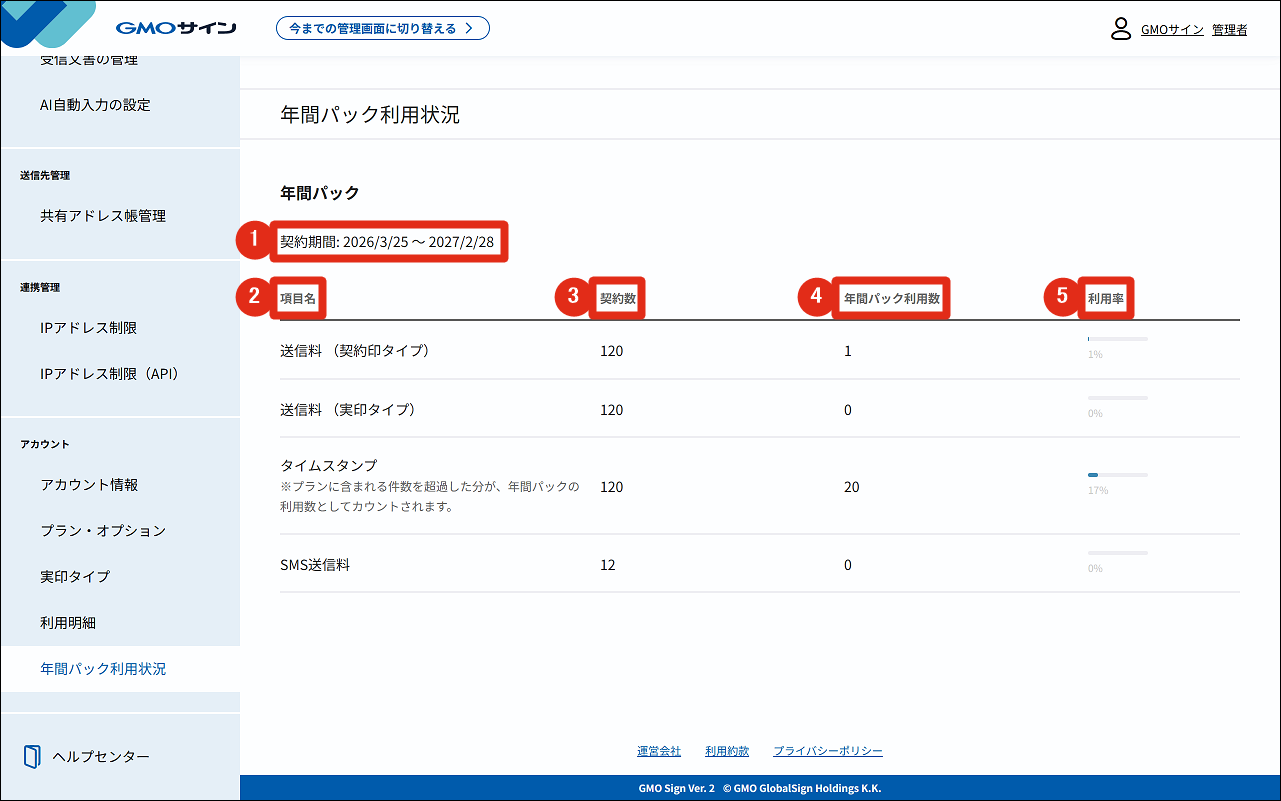Open the ヘルプセンター link
1281x801 pixels.
(101, 757)
